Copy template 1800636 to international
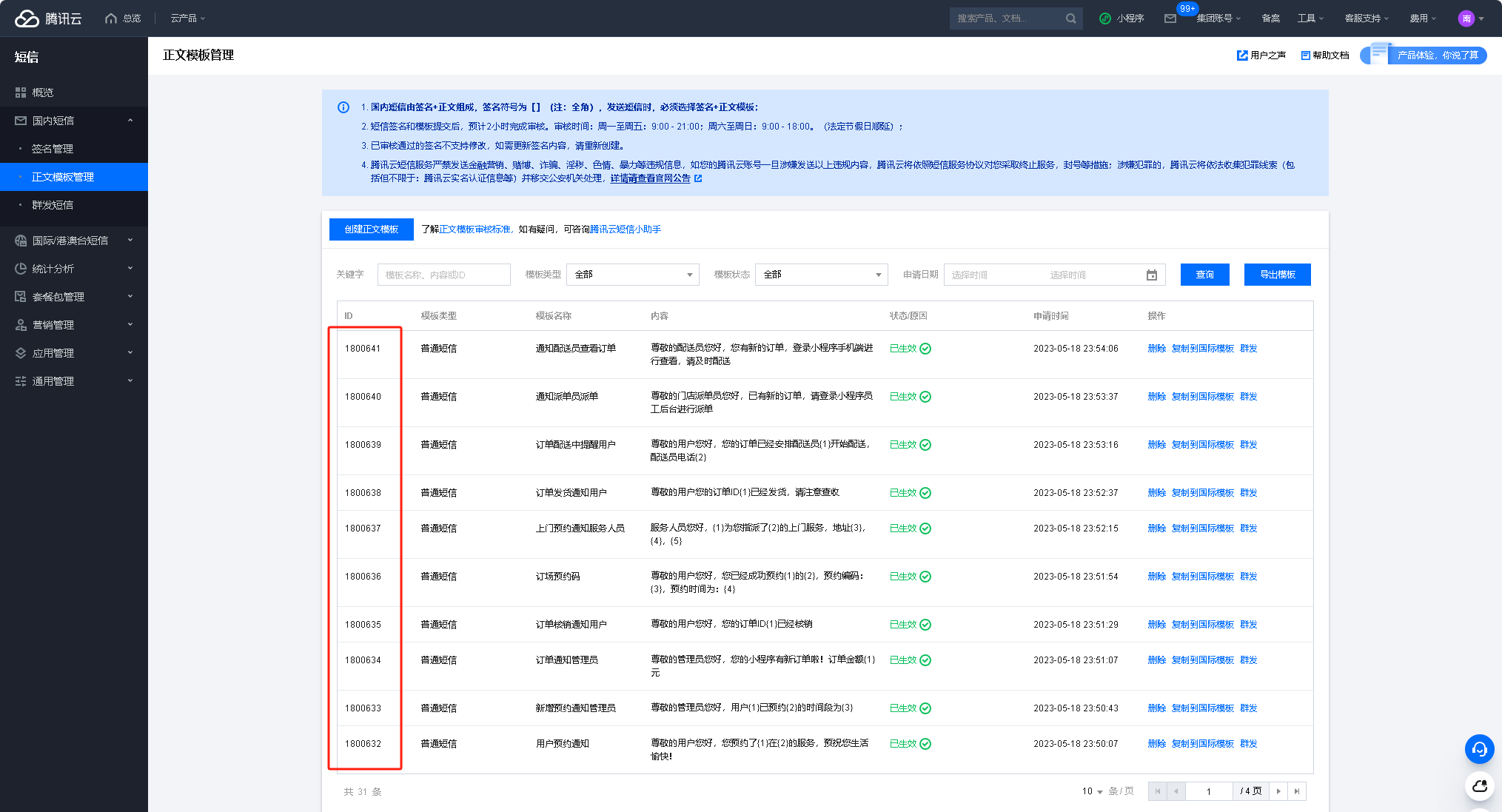1502x812 pixels. point(1203,577)
